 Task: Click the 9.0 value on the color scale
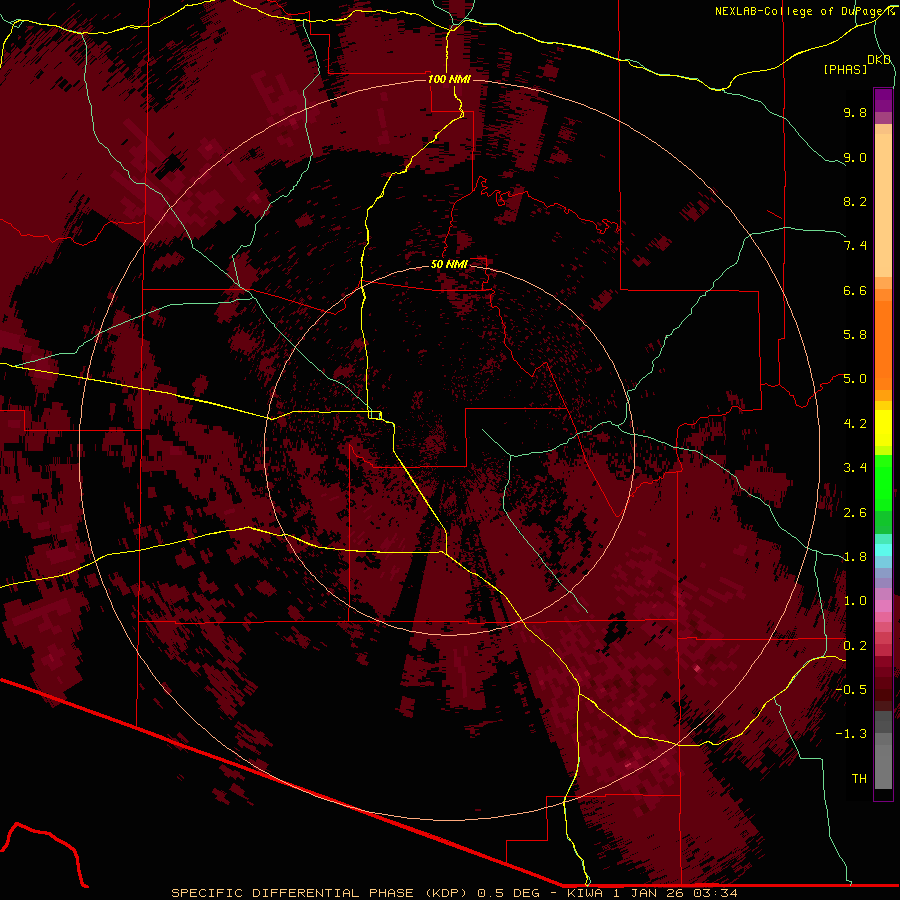point(855,157)
